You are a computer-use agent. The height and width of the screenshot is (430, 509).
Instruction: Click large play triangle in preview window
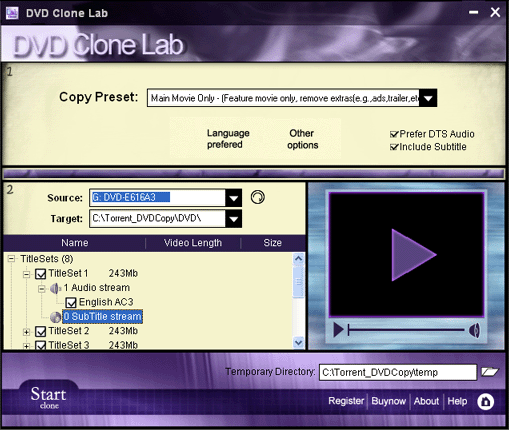click(413, 255)
